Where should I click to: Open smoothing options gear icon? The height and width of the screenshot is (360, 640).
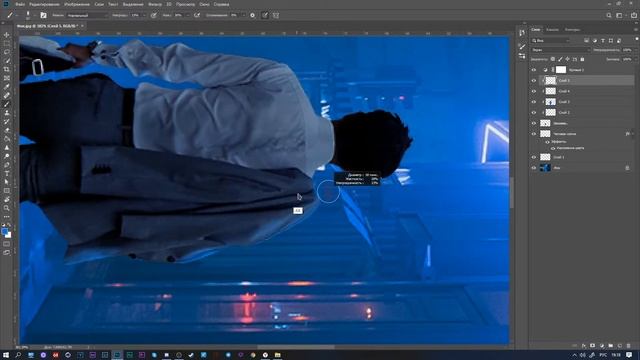253,15
